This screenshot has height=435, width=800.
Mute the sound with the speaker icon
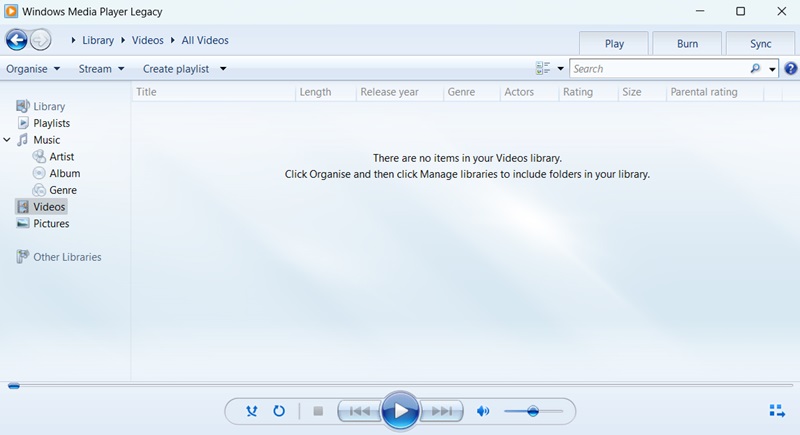483,411
